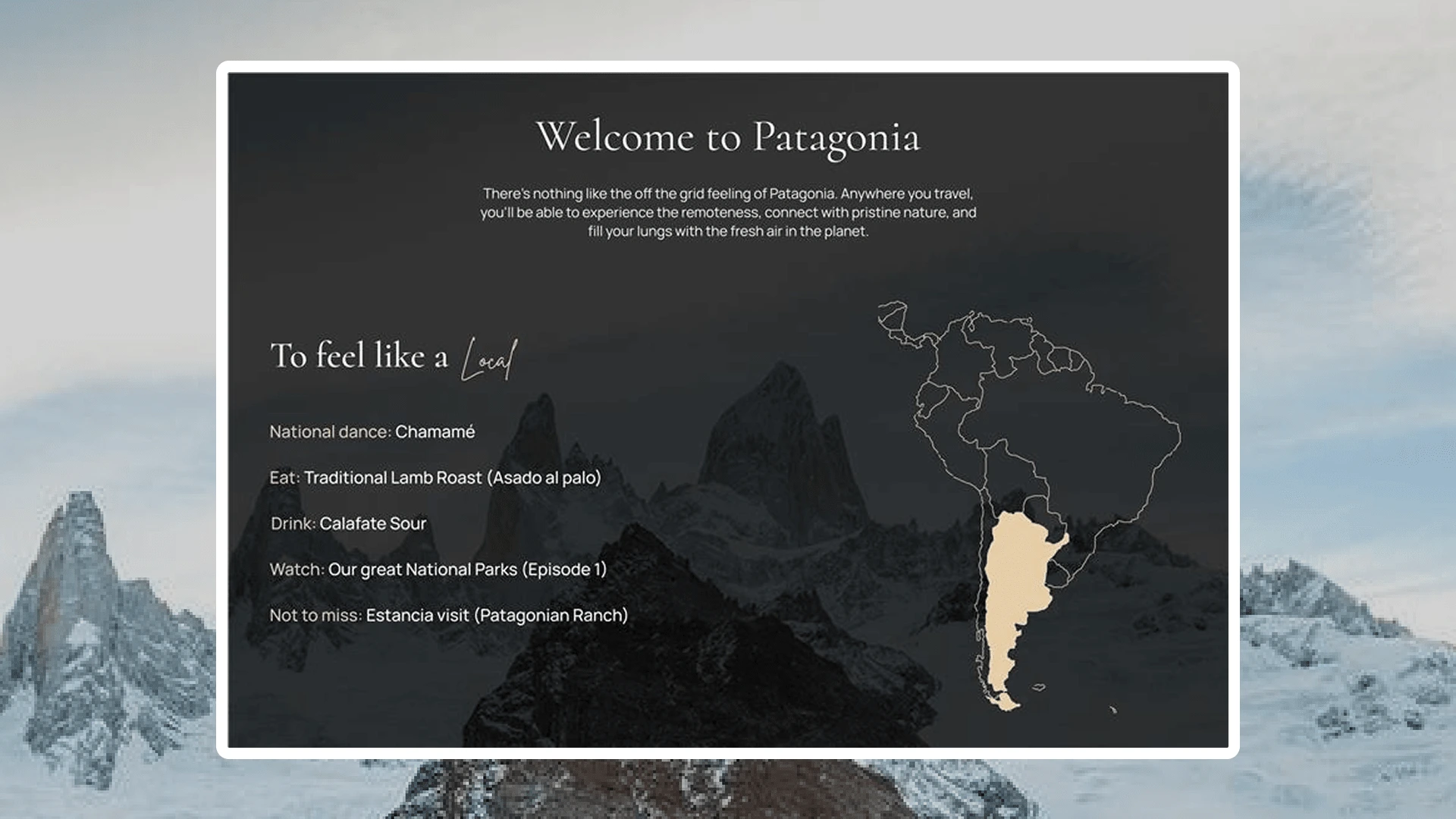The image size is (1456, 819).
Task: Click the To feel like a heading
Action: pos(359,356)
